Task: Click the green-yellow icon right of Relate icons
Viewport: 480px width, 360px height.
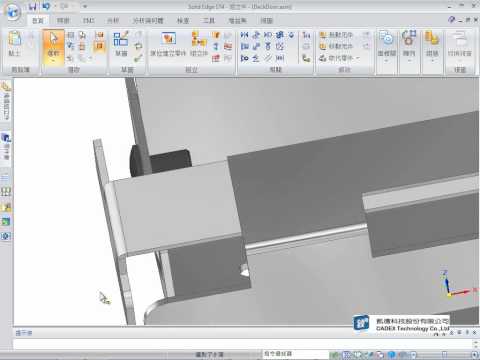Action: tap(306, 58)
